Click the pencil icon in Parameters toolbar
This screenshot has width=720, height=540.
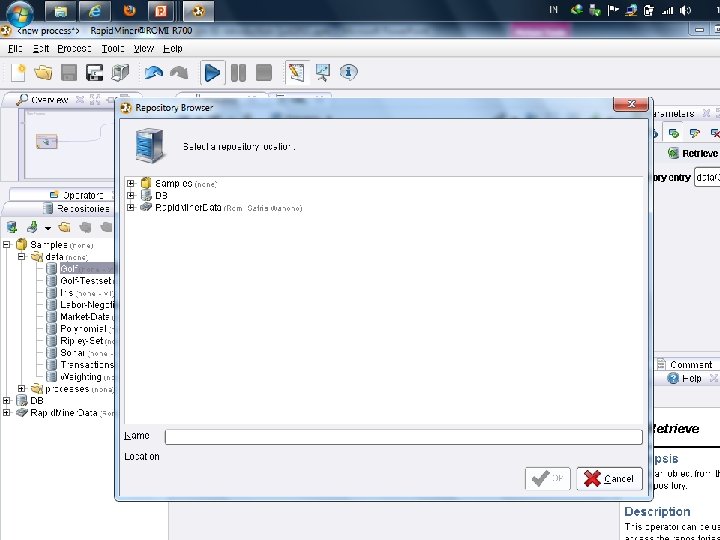694,133
